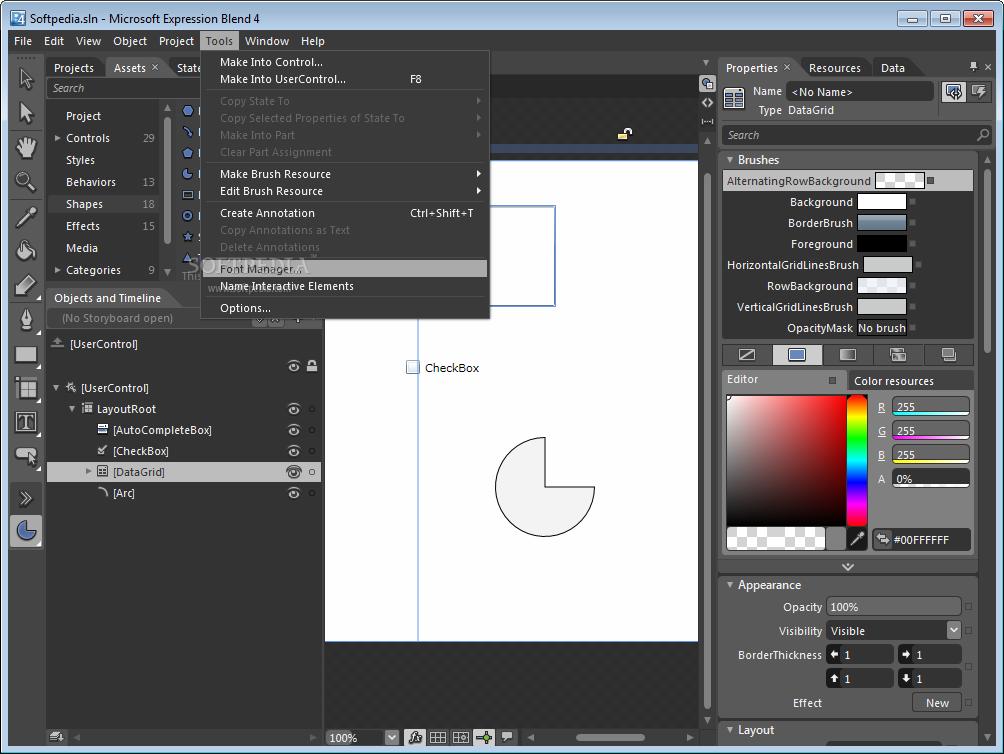1004x754 pixels.
Task: Lock the LayoutRoot element
Action: 312,409
